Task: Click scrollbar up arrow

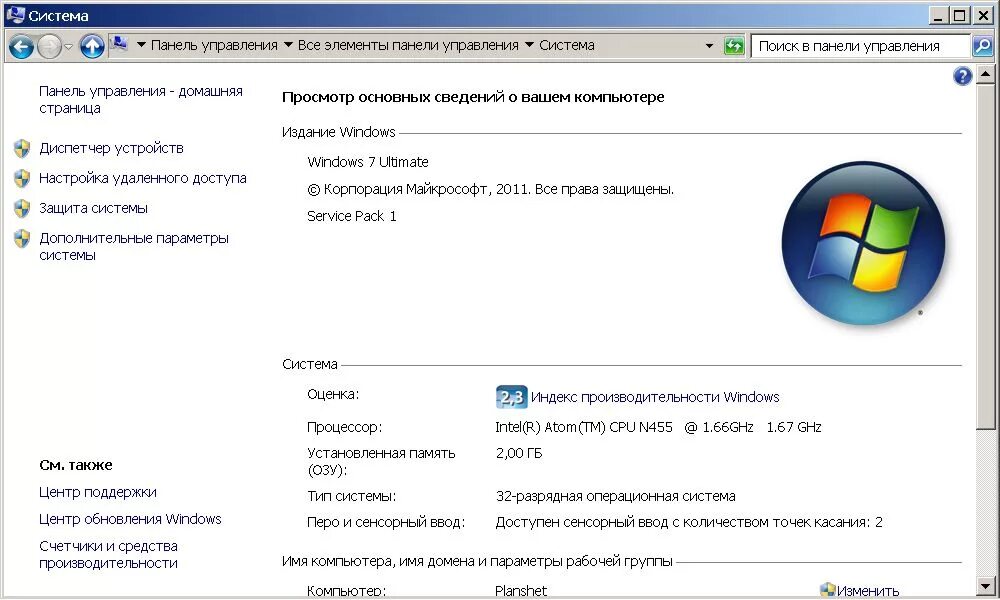Action: 985,75
